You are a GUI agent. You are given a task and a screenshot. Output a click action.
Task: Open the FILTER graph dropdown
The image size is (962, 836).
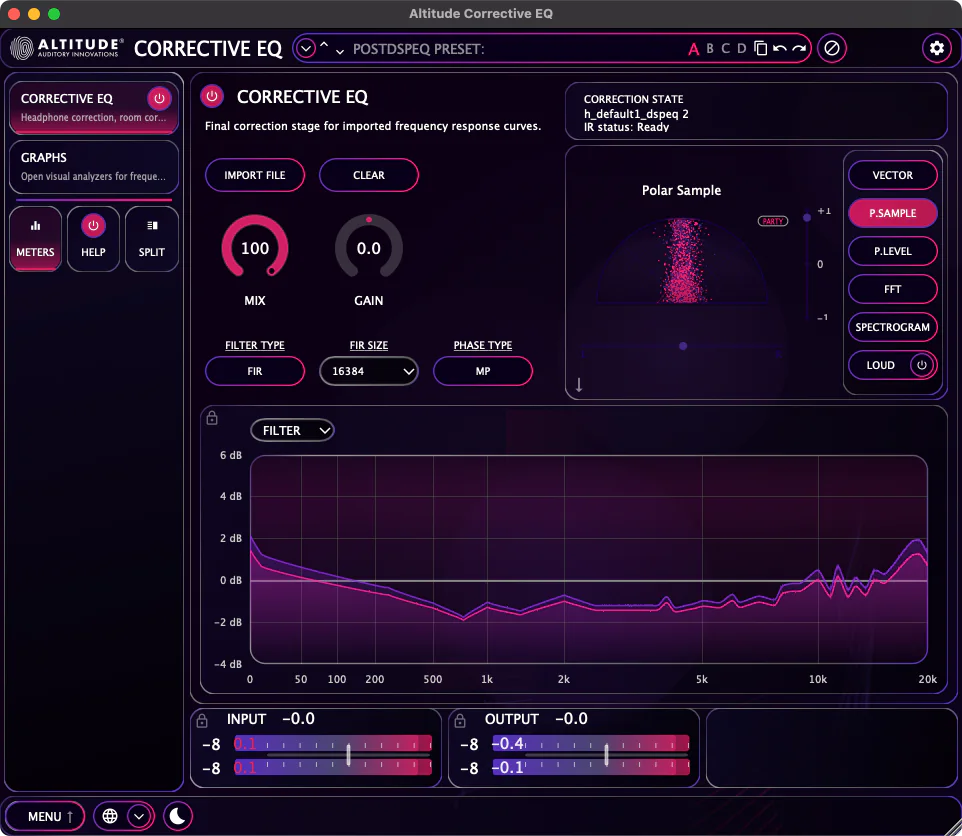293,431
